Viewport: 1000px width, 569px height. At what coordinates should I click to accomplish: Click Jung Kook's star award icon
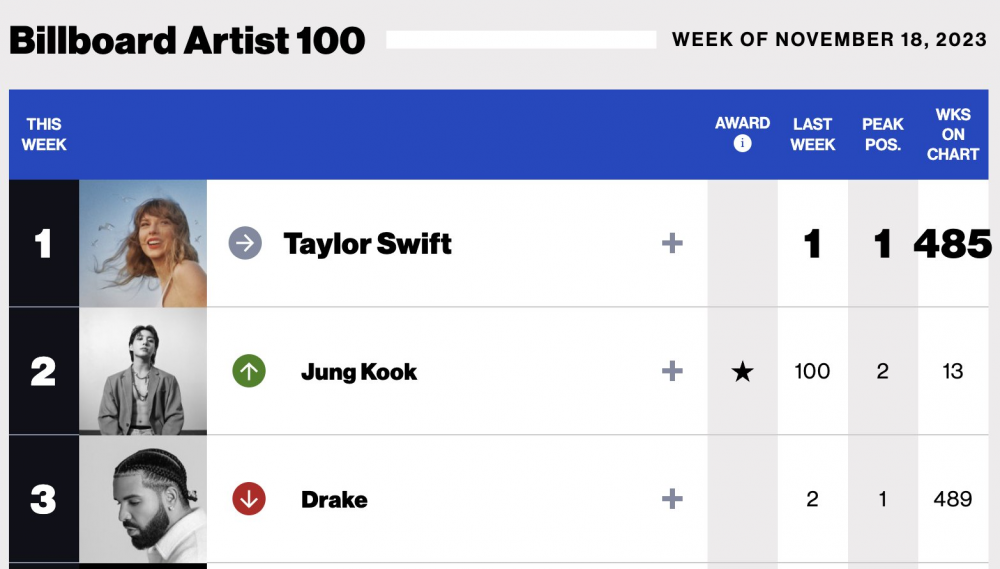[742, 371]
